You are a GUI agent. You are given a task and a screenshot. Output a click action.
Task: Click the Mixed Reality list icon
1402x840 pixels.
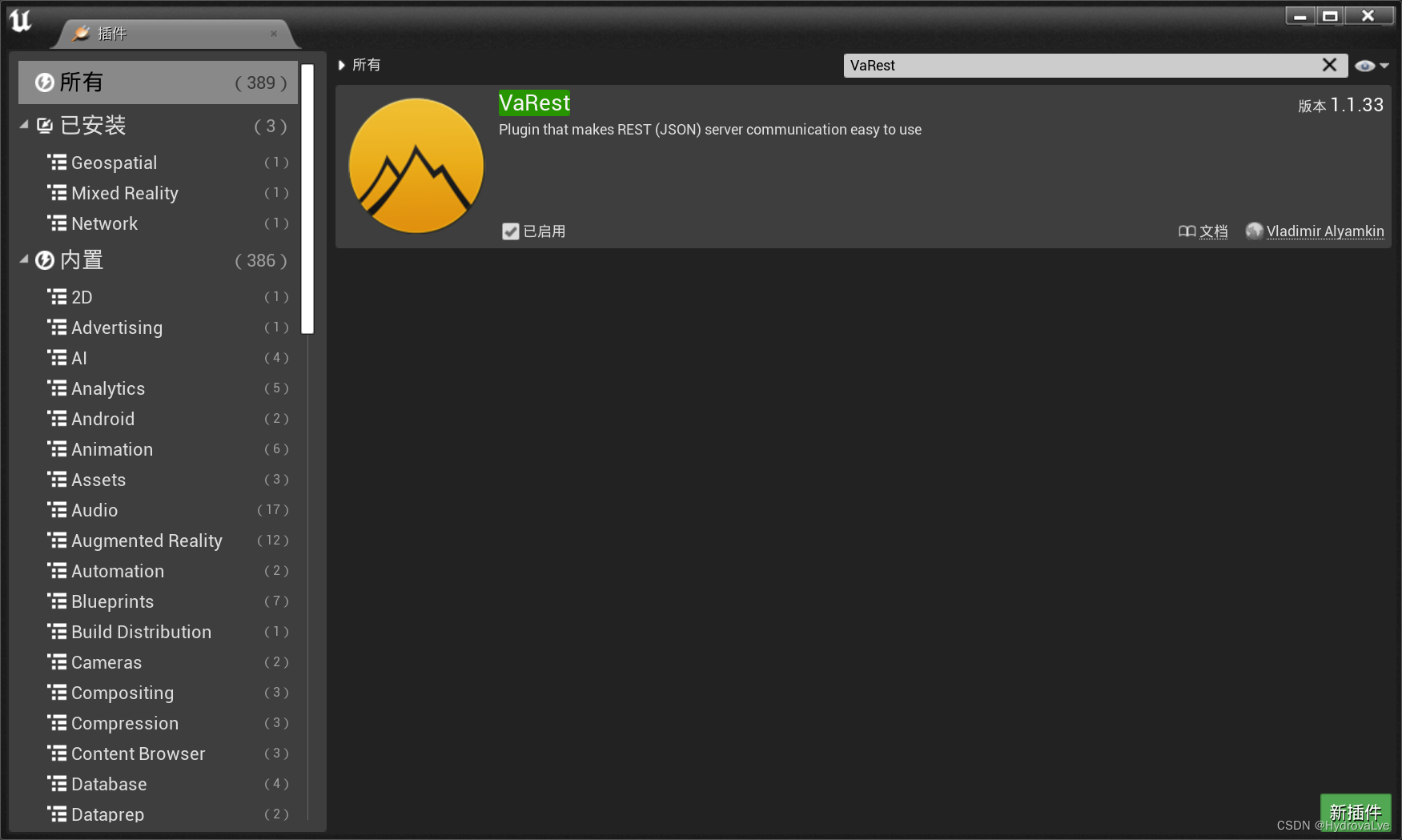57,193
